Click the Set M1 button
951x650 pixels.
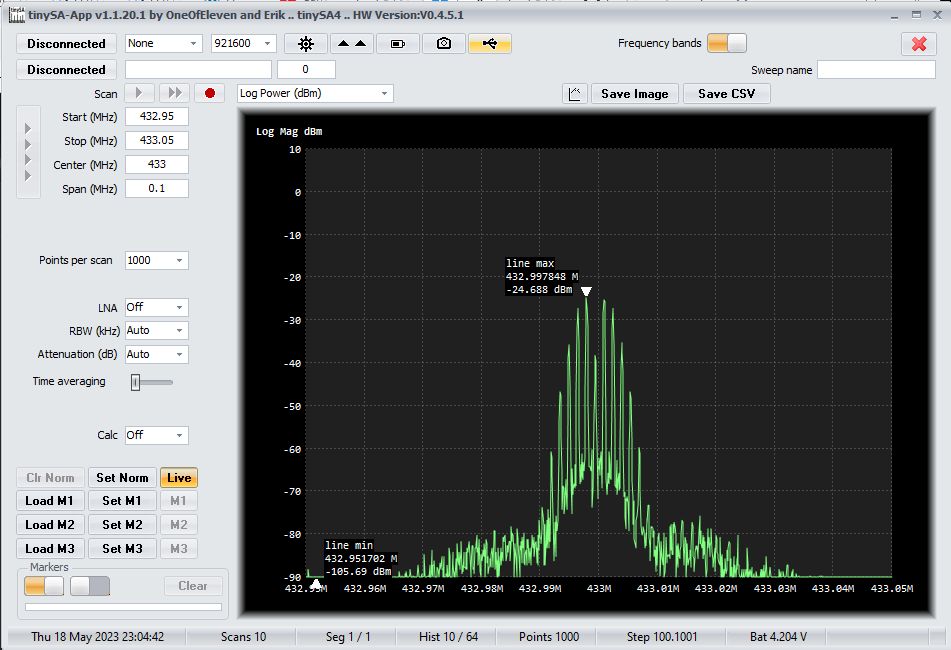122,501
